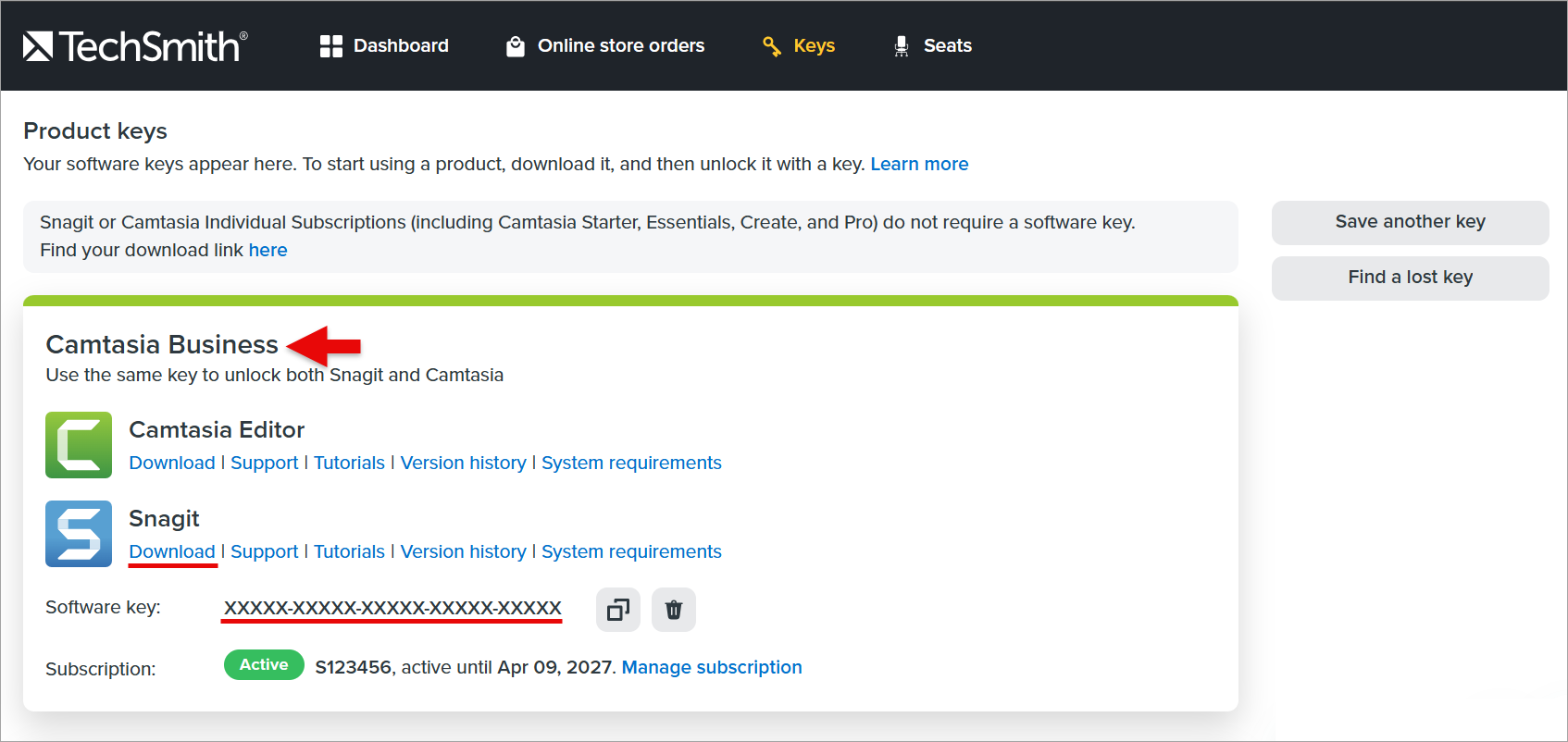Open Snagit Support link
1568x742 pixels.
click(265, 551)
